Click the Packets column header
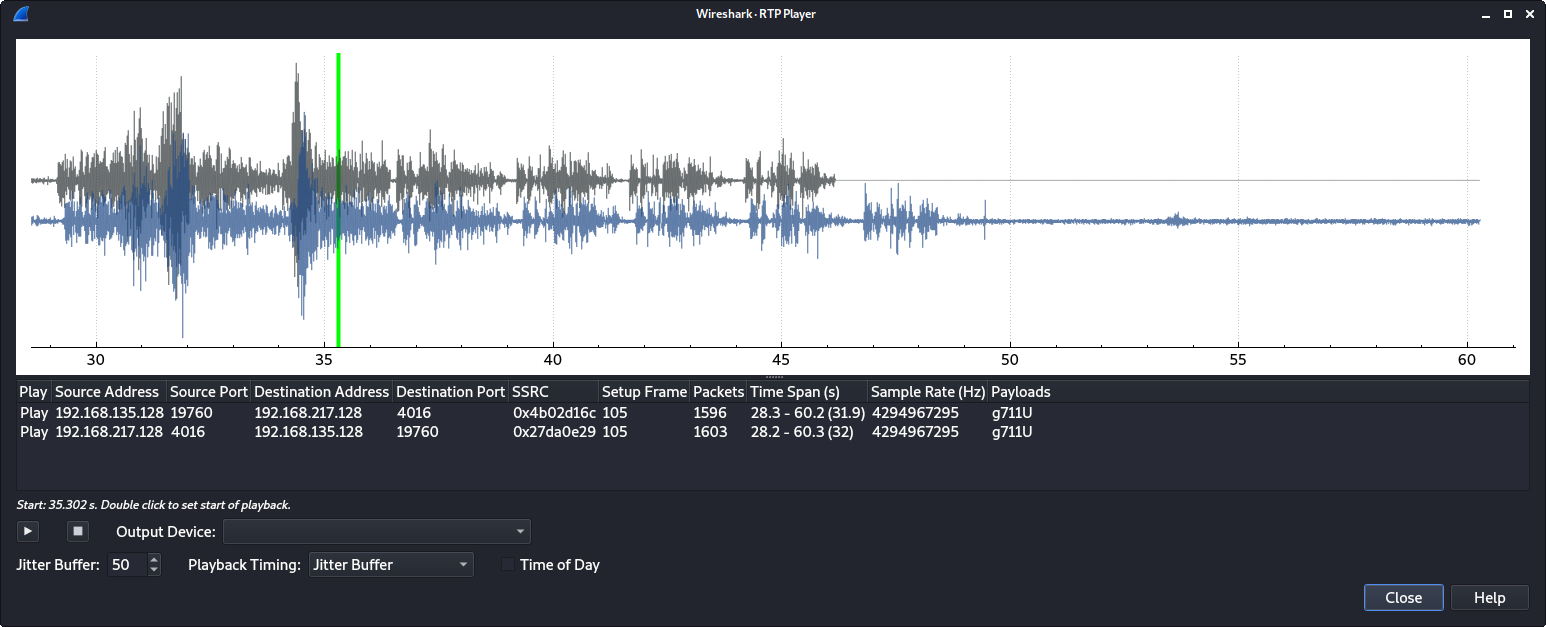The height and width of the screenshot is (627, 1546). [718, 392]
